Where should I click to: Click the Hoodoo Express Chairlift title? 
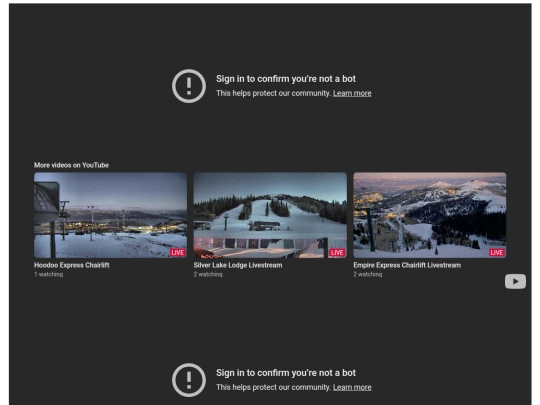(72, 265)
